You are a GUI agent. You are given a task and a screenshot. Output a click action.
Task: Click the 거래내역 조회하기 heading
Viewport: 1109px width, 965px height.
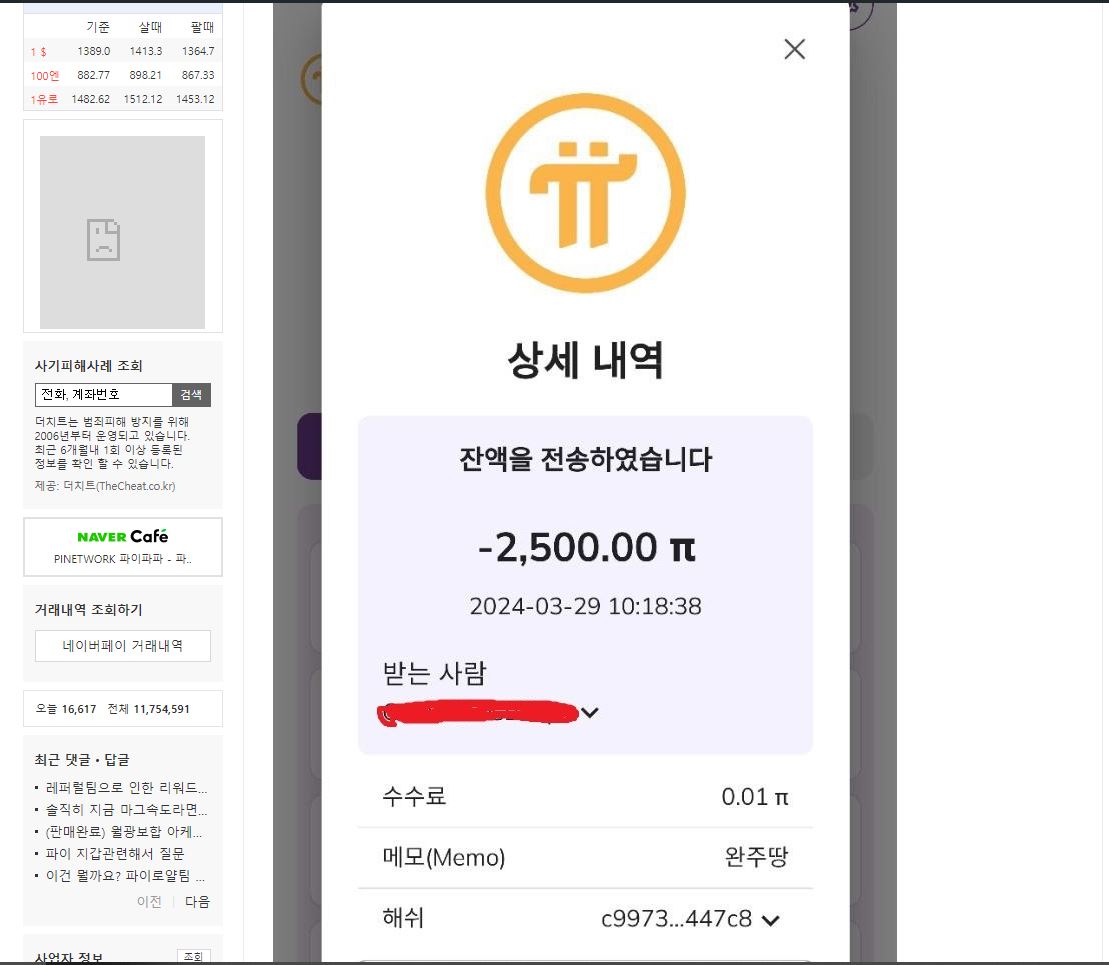tap(88, 609)
